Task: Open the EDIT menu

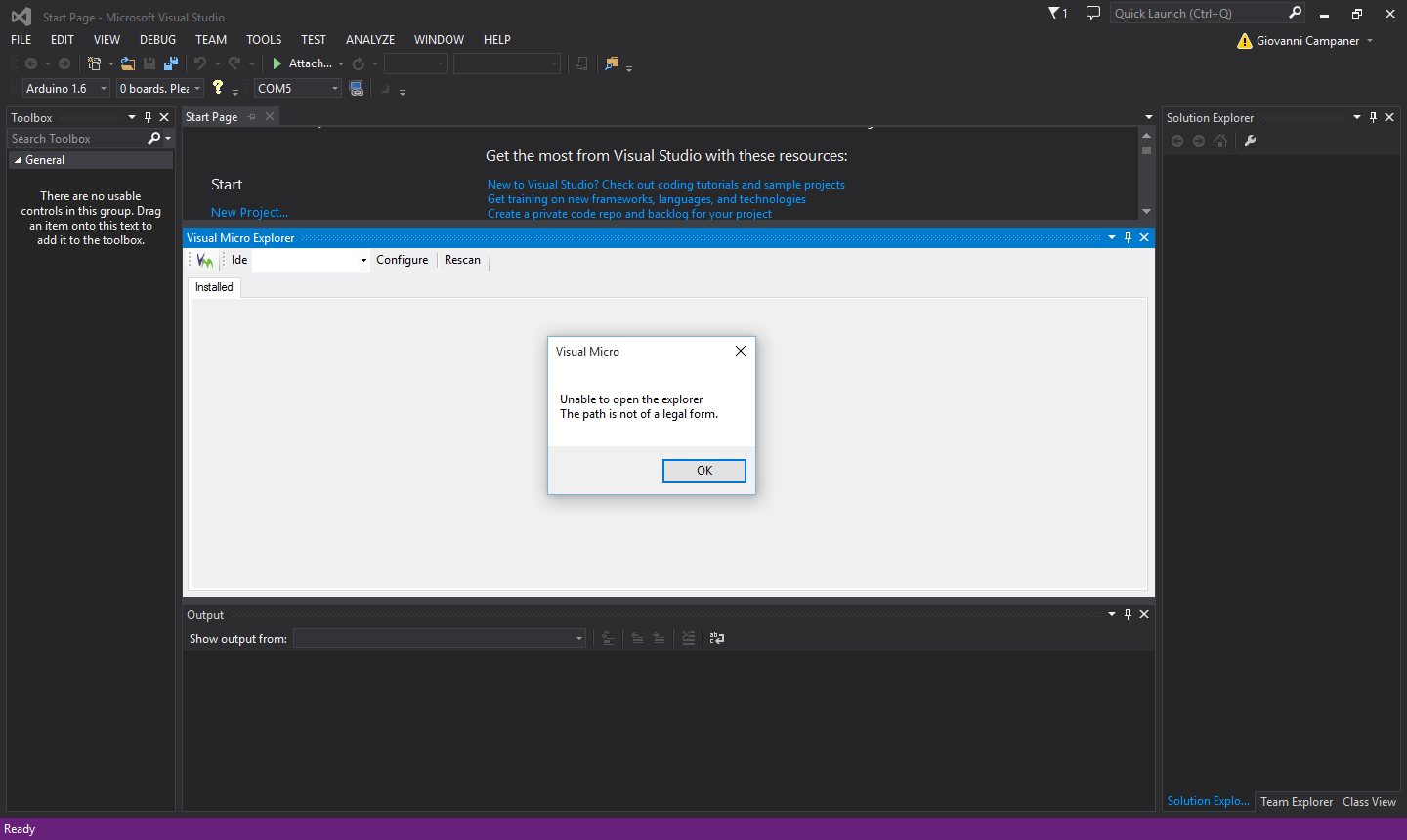Action: [x=63, y=40]
